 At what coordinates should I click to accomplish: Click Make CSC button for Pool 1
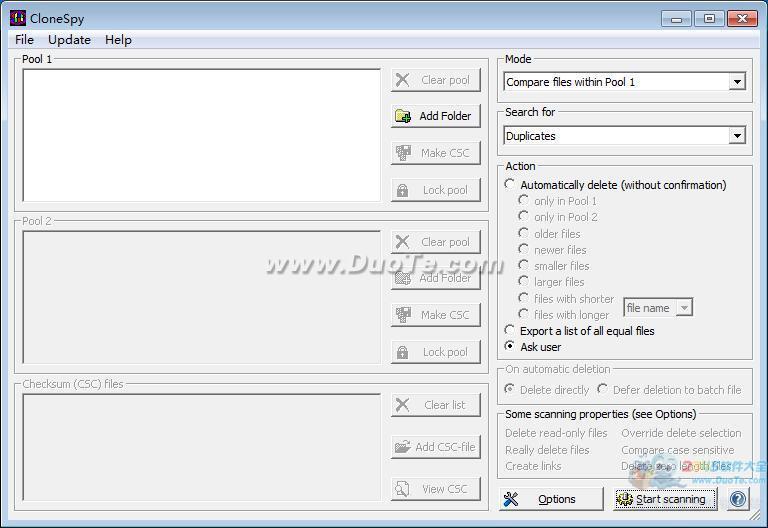point(435,153)
